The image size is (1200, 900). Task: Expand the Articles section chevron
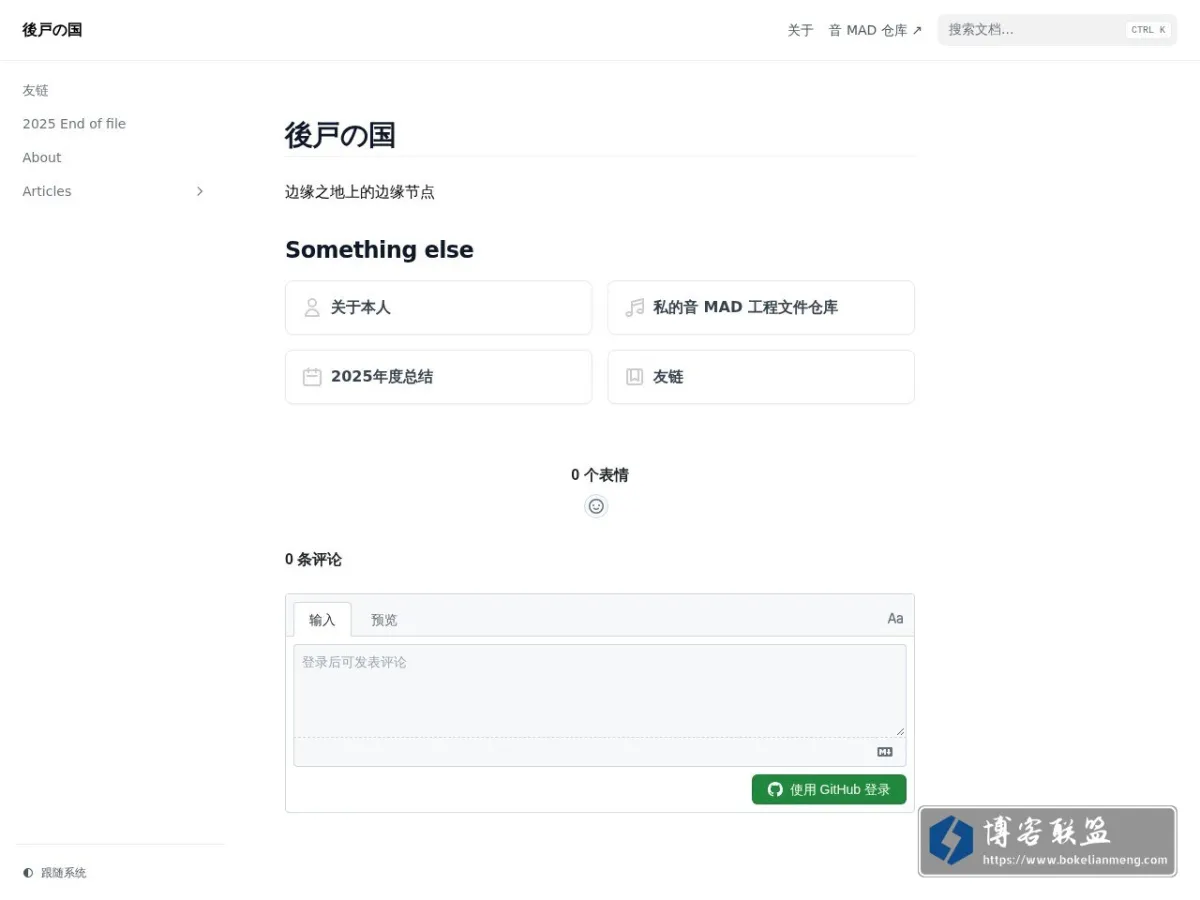pyautogui.click(x=200, y=191)
